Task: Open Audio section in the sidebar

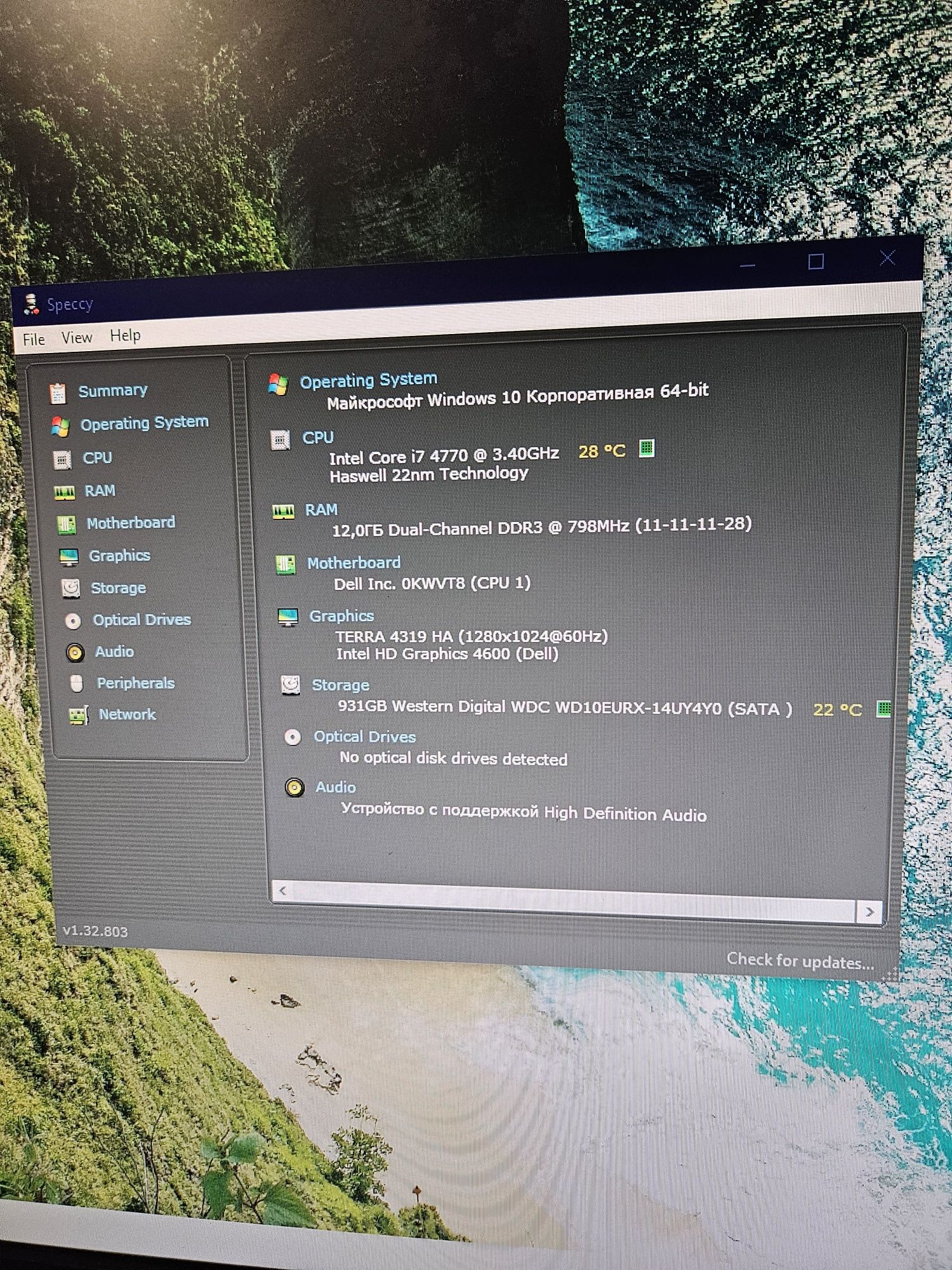Action: (x=115, y=652)
